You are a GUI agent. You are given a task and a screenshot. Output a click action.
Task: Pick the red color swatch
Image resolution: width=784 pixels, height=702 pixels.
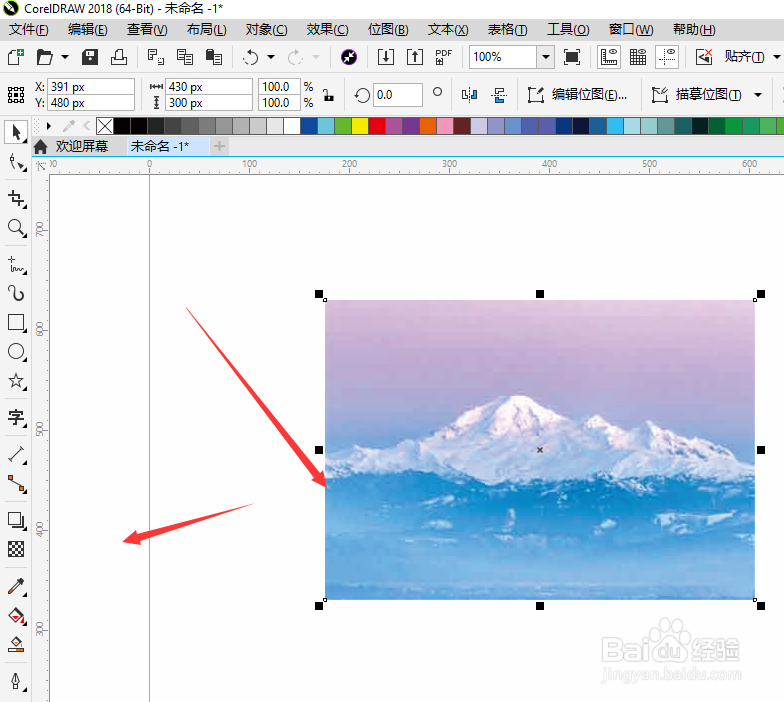pyautogui.click(x=377, y=126)
